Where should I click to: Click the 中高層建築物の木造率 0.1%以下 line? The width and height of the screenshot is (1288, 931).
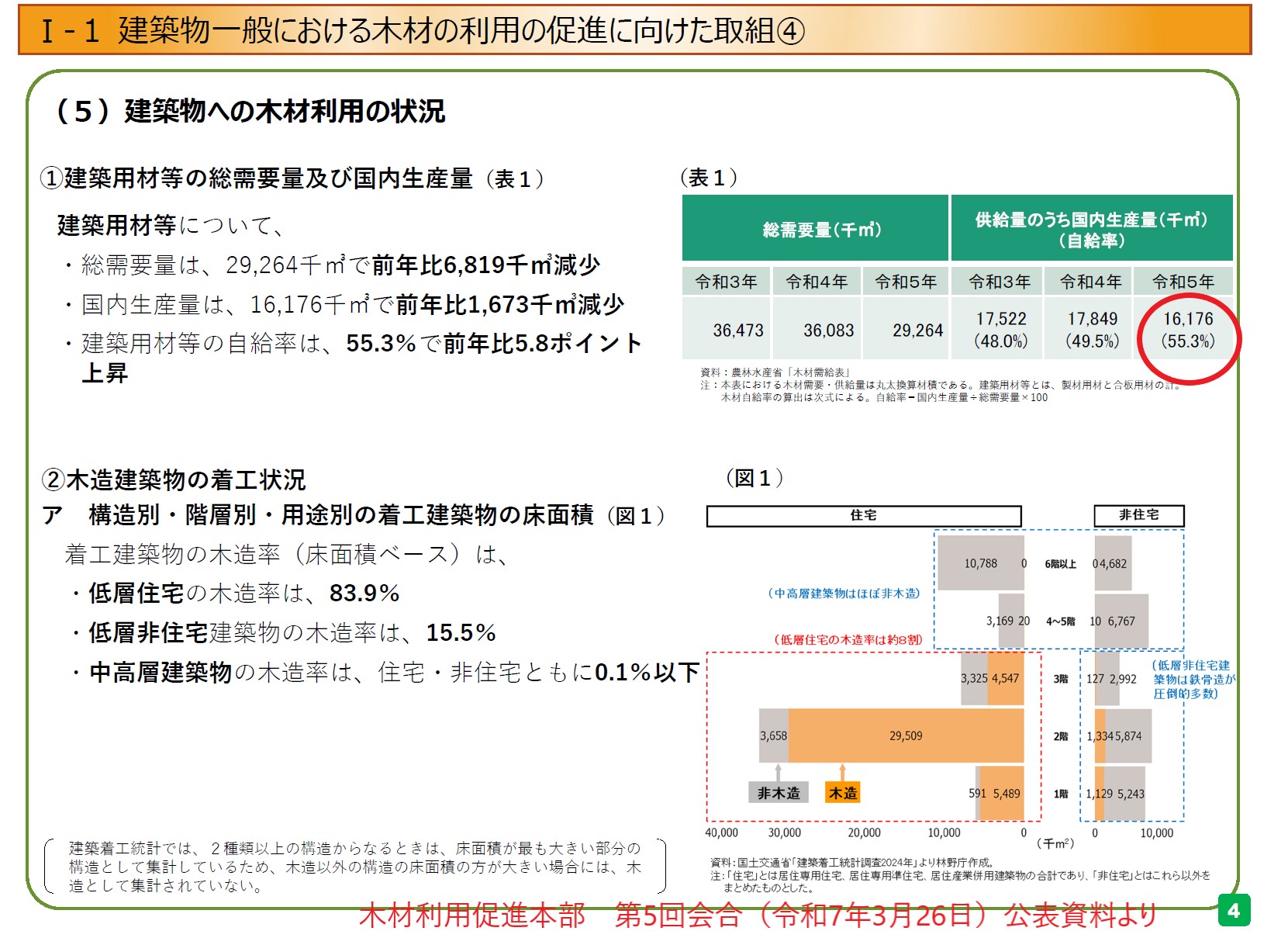pos(385,672)
